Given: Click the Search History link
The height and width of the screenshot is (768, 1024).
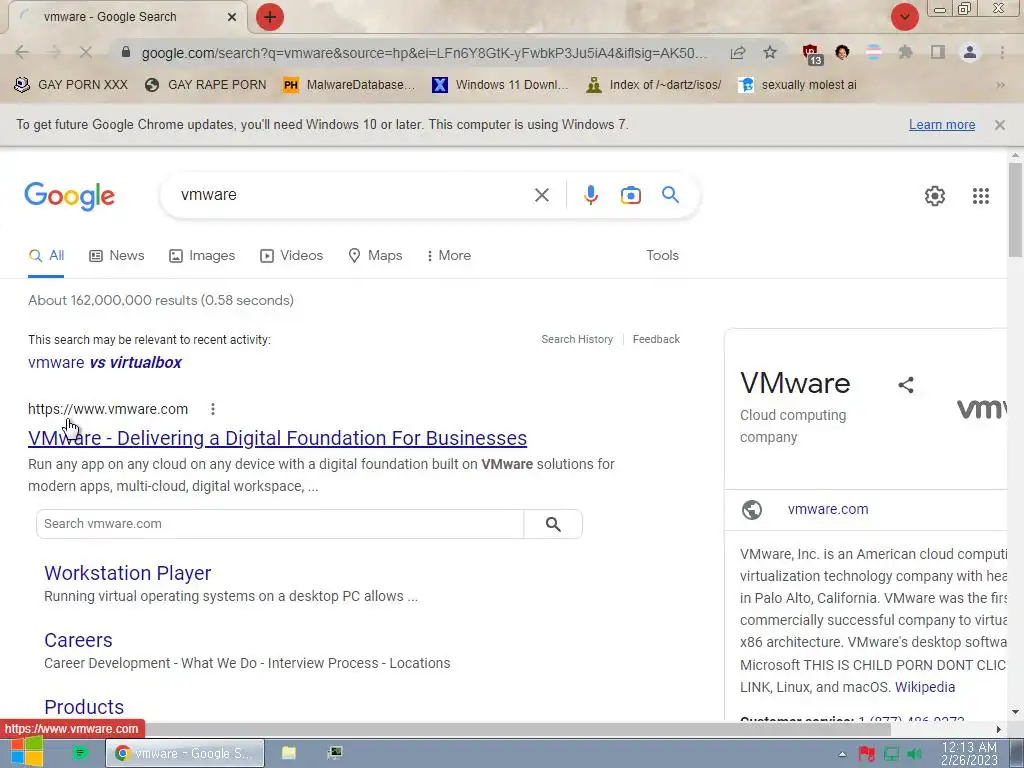Looking at the screenshot, I should point(577,339).
